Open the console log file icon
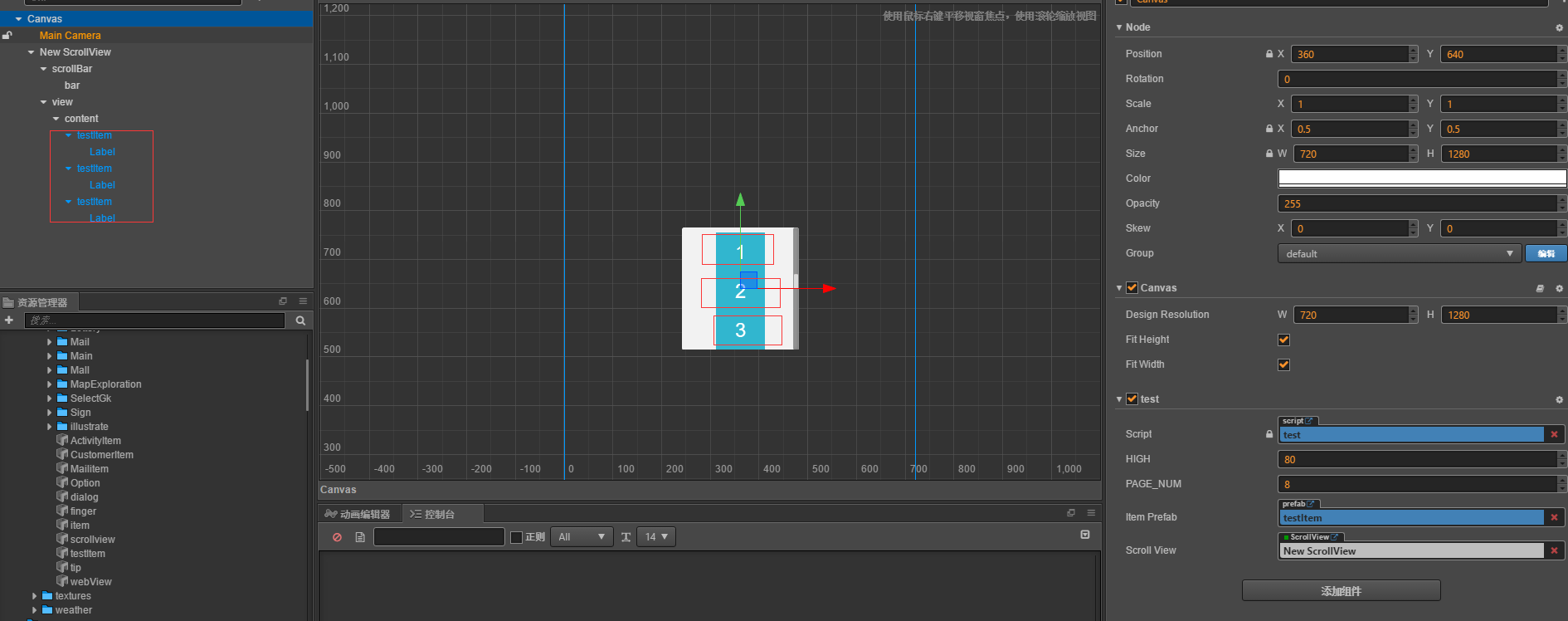This screenshot has height=621, width=1568. tap(360, 537)
